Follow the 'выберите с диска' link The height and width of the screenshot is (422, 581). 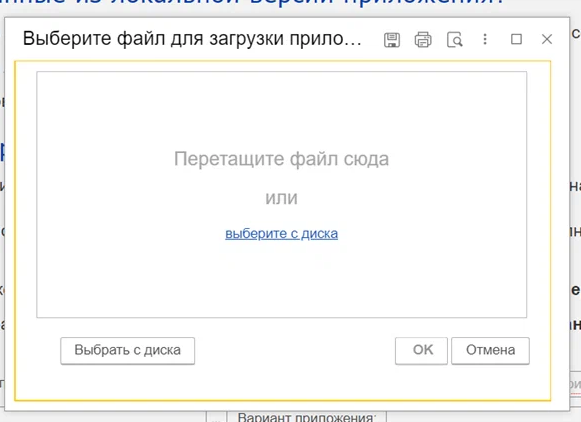pos(282,234)
